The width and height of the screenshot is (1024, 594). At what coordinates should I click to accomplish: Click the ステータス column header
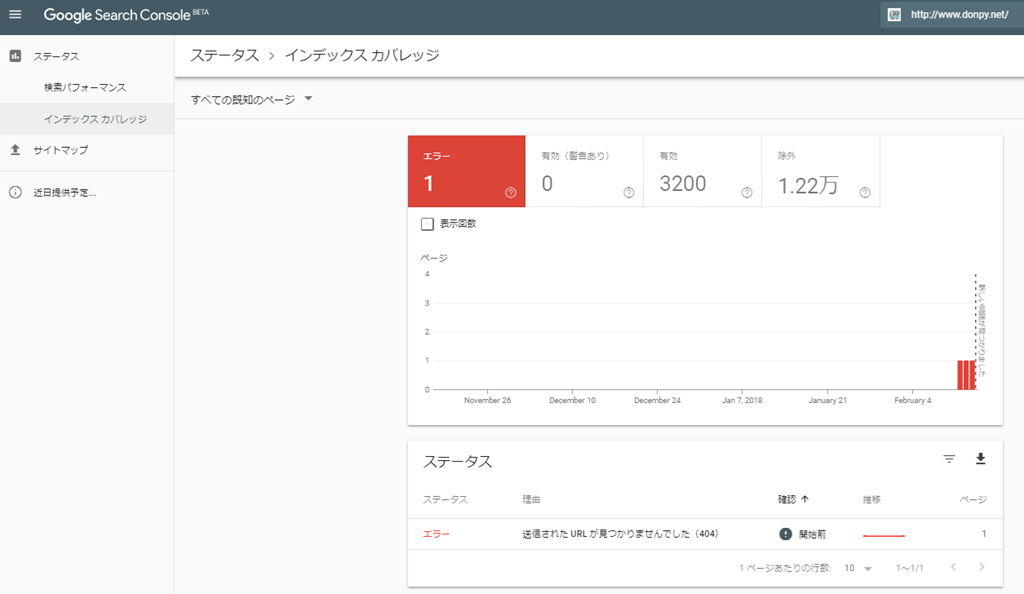[445, 499]
